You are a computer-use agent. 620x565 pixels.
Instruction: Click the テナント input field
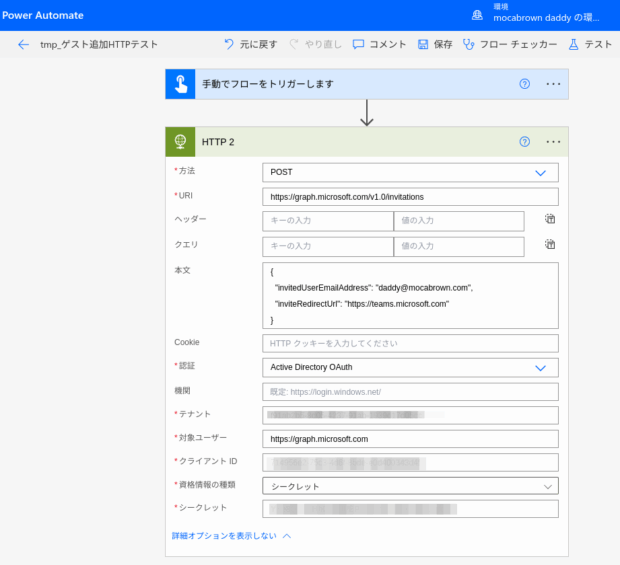[x=410, y=415]
